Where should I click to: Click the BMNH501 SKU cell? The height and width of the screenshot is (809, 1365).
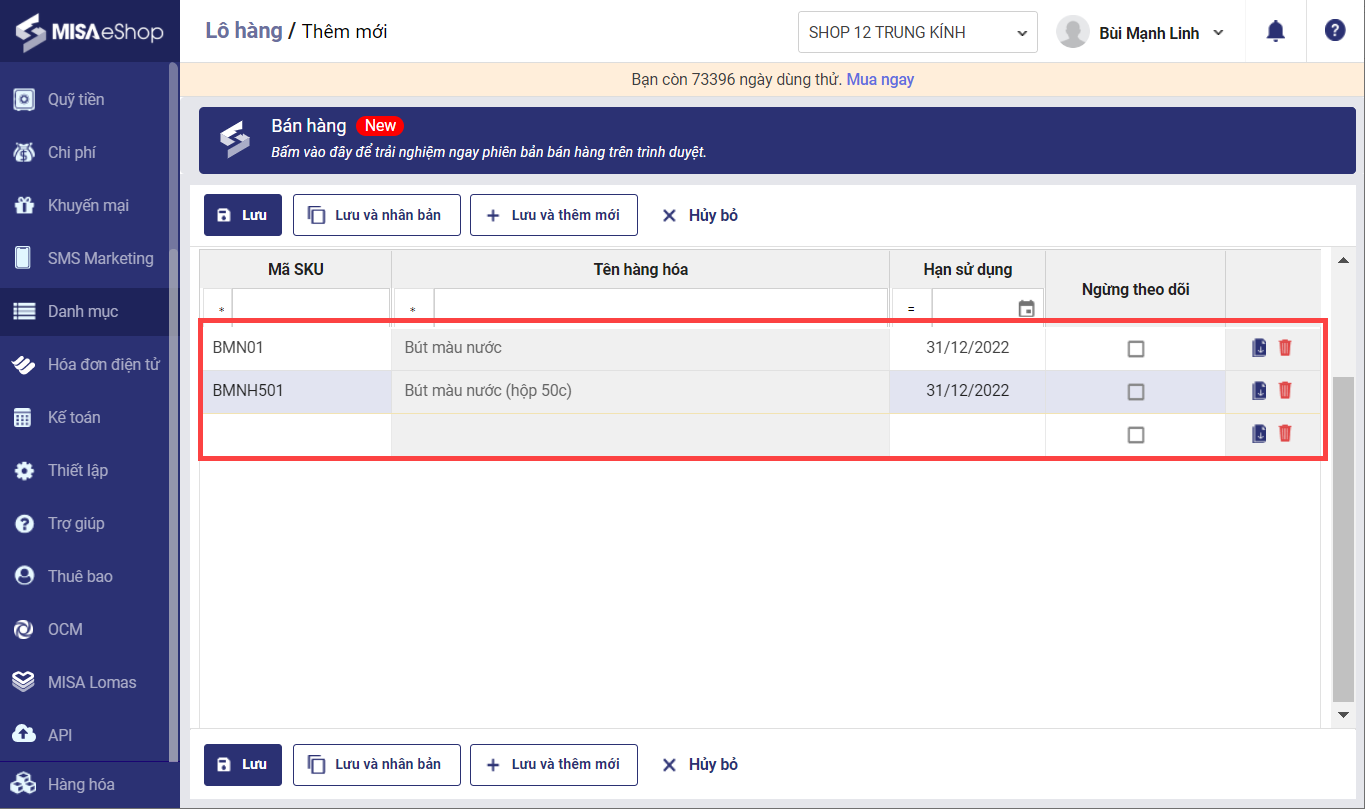[296, 391]
